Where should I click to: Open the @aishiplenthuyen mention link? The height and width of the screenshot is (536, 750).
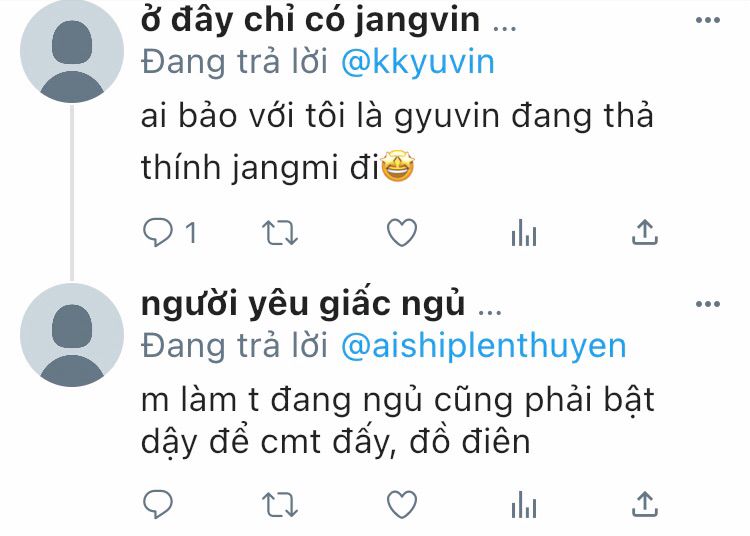(x=484, y=346)
